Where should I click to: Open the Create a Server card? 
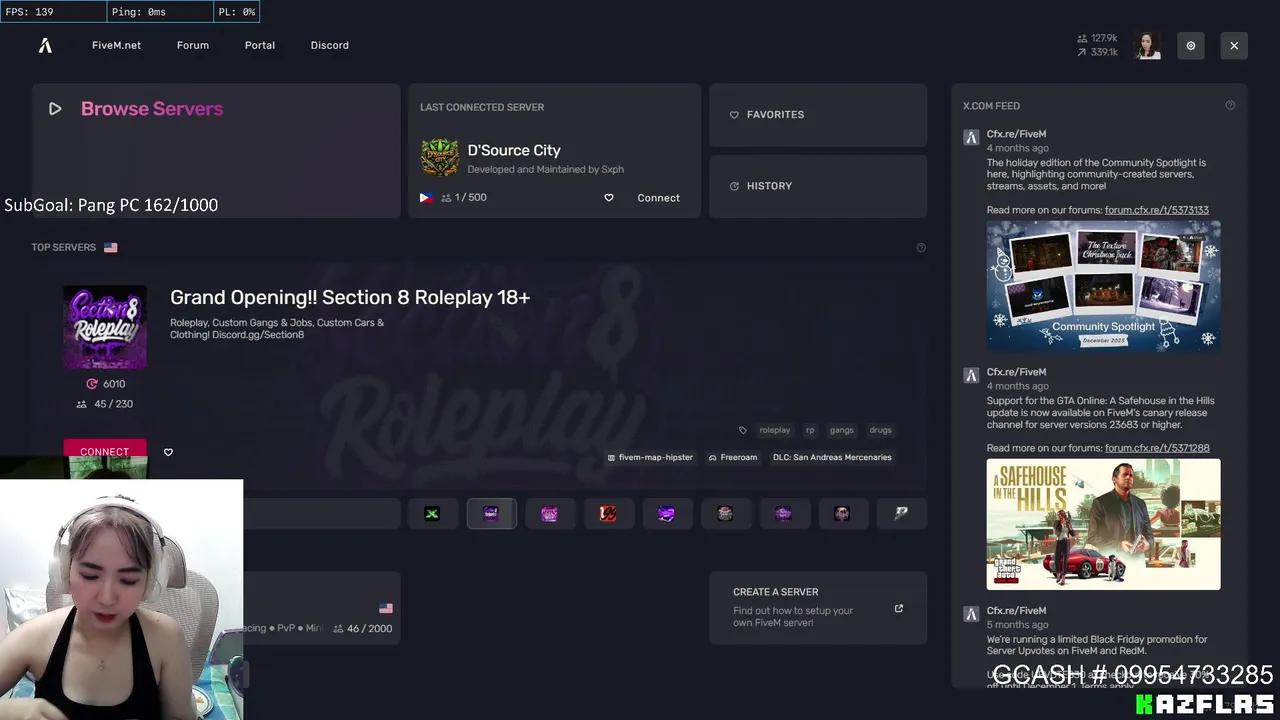click(818, 608)
